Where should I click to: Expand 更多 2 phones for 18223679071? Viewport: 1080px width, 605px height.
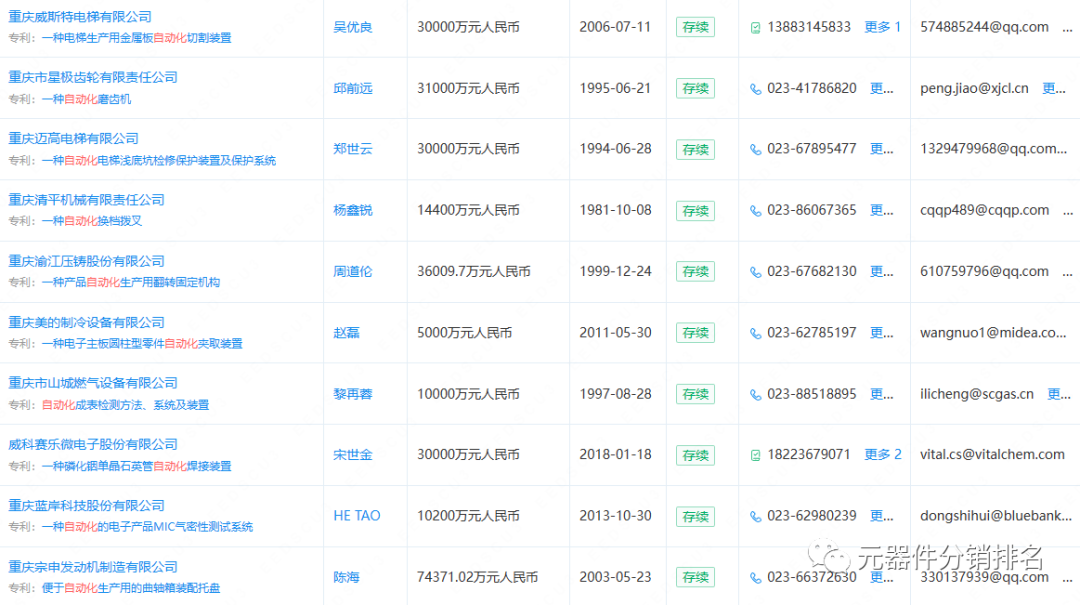tap(882, 455)
